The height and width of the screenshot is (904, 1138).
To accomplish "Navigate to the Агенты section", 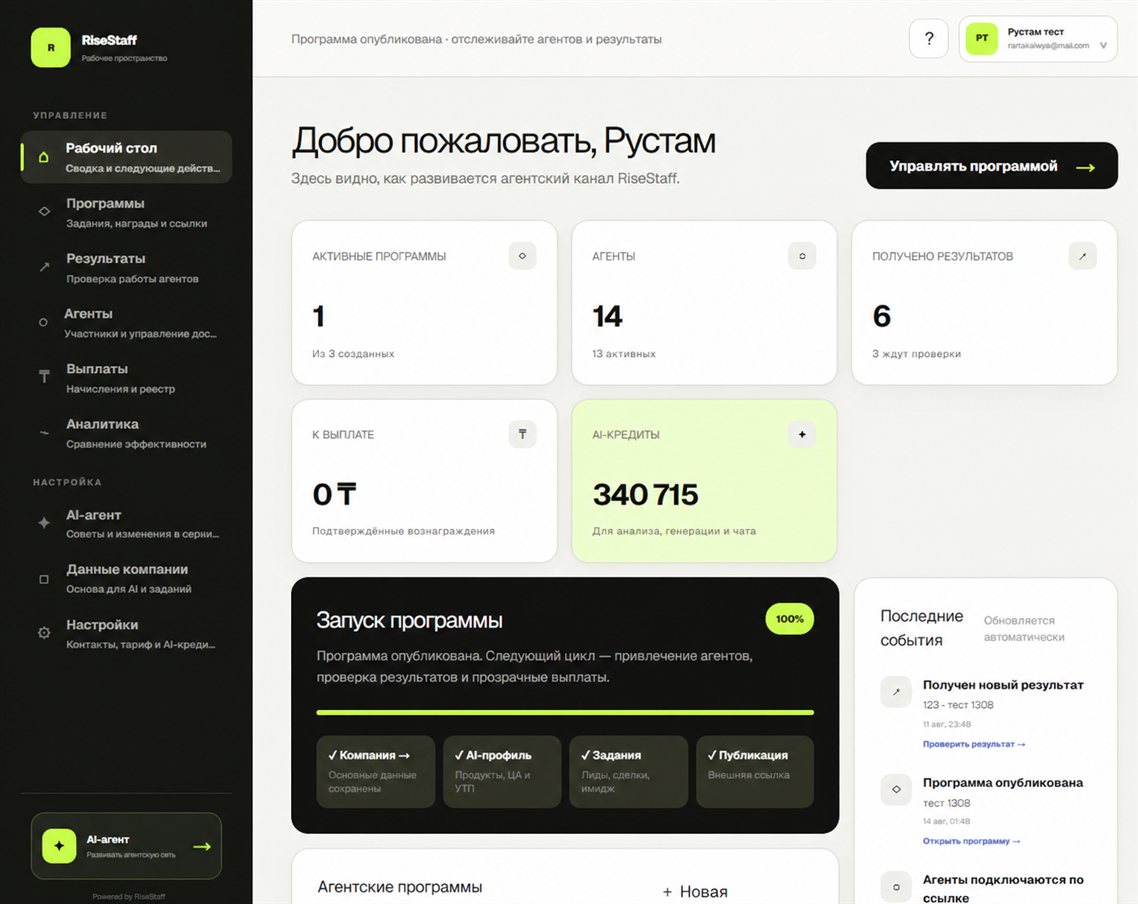I will click(x=126, y=322).
